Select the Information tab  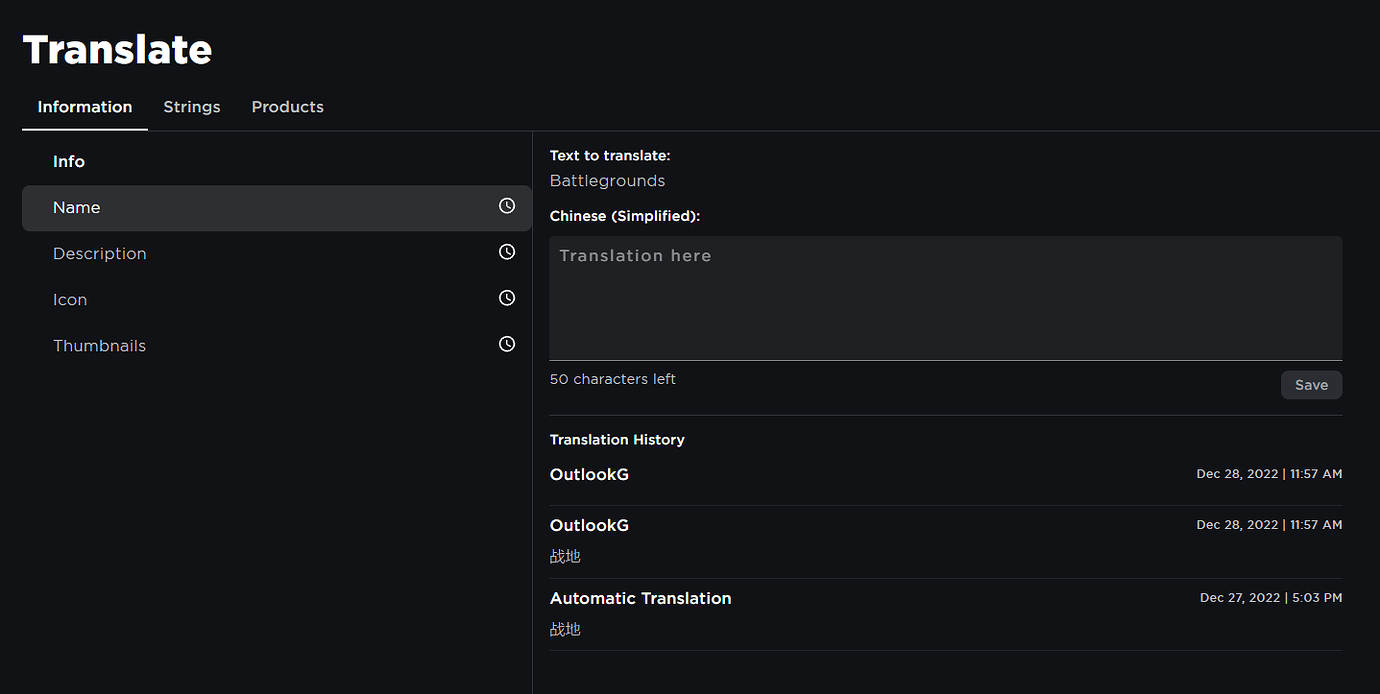click(85, 107)
